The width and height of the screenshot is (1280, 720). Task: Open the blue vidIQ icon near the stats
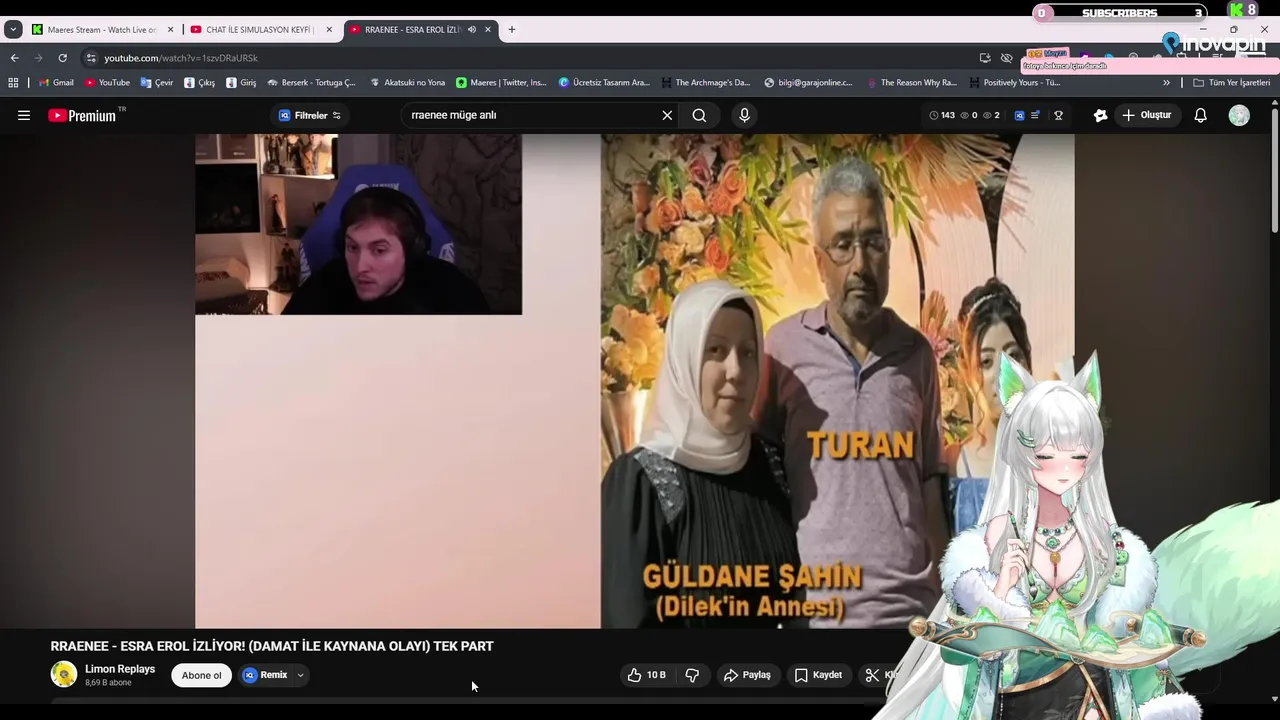(x=1019, y=115)
